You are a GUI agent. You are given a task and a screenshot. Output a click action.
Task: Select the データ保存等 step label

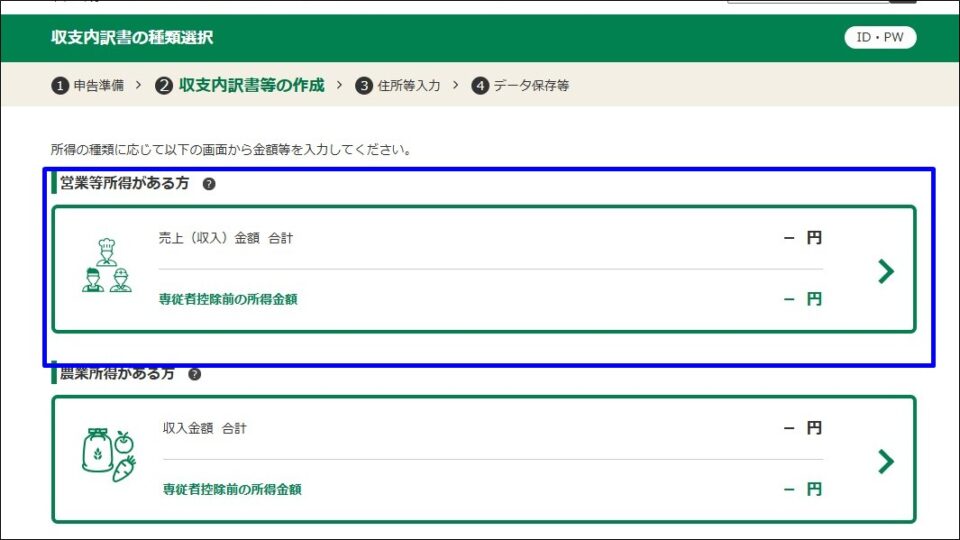tap(531, 86)
